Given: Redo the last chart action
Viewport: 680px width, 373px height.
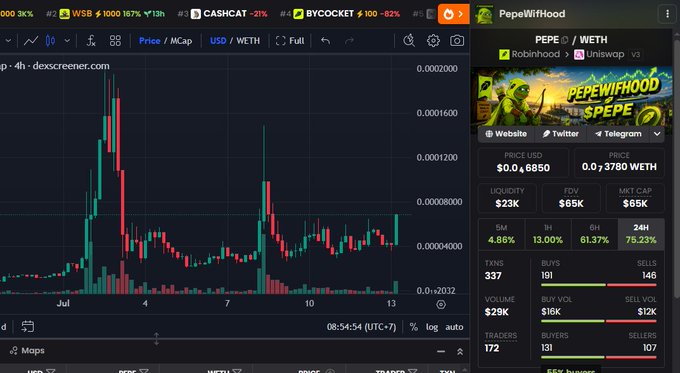Looking at the screenshot, I should (349, 41).
